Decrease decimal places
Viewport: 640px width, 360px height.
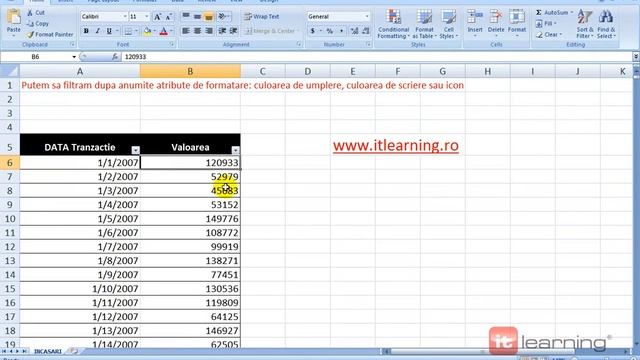pyautogui.click(x=366, y=31)
